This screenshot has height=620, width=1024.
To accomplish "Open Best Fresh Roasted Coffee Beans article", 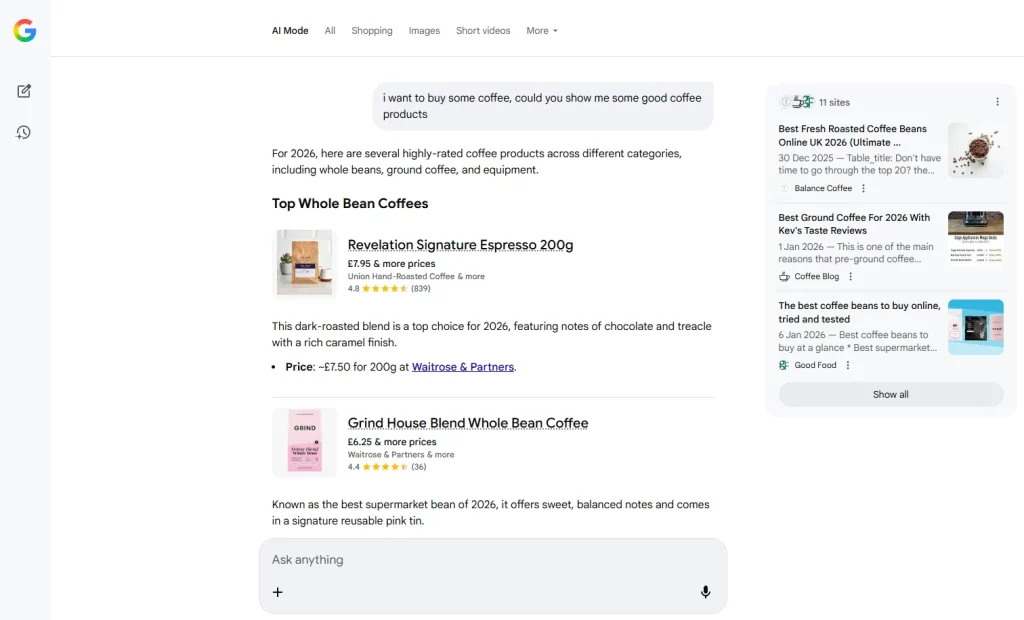I will coord(853,135).
